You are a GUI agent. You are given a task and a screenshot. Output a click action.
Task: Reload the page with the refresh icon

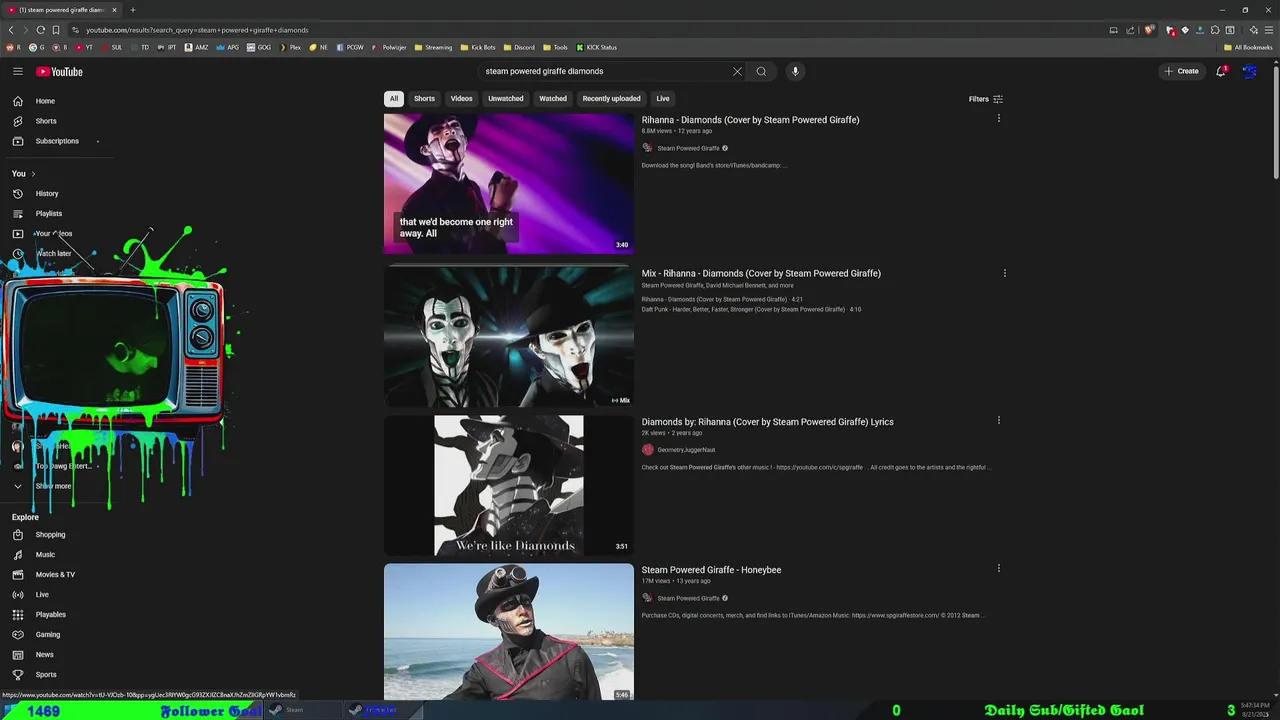click(40, 30)
